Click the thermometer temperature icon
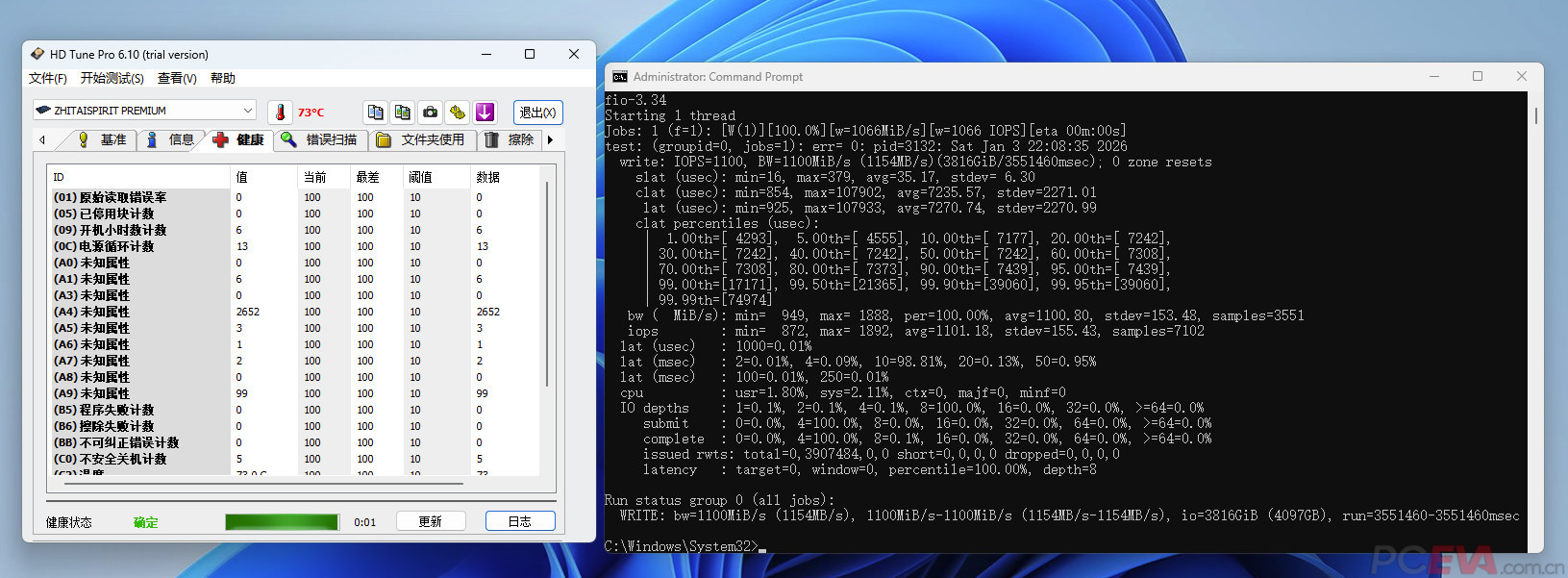1568x578 pixels. click(280, 113)
